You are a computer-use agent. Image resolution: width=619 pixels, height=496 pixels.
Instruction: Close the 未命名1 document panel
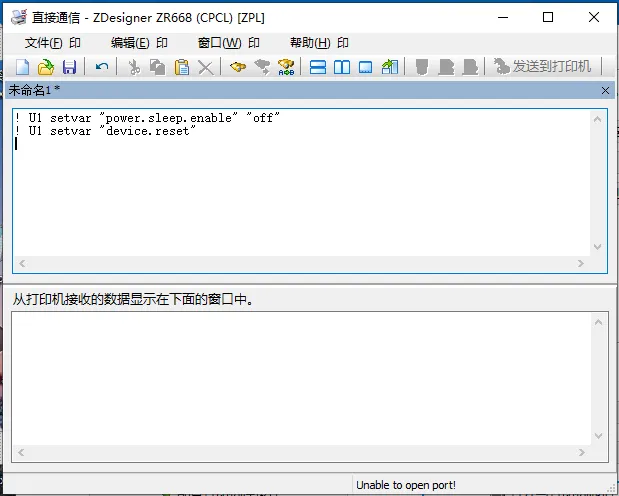click(605, 90)
